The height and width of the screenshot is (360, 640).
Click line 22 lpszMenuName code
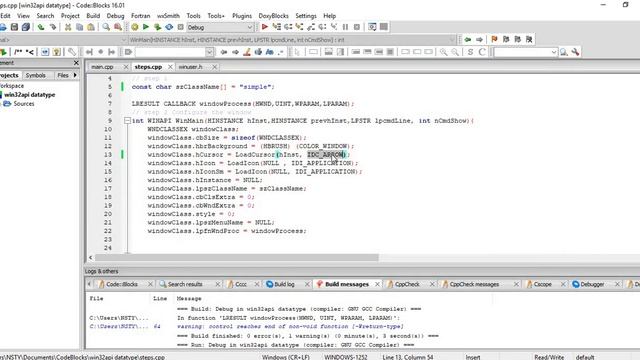pyautogui.click(x=211, y=222)
